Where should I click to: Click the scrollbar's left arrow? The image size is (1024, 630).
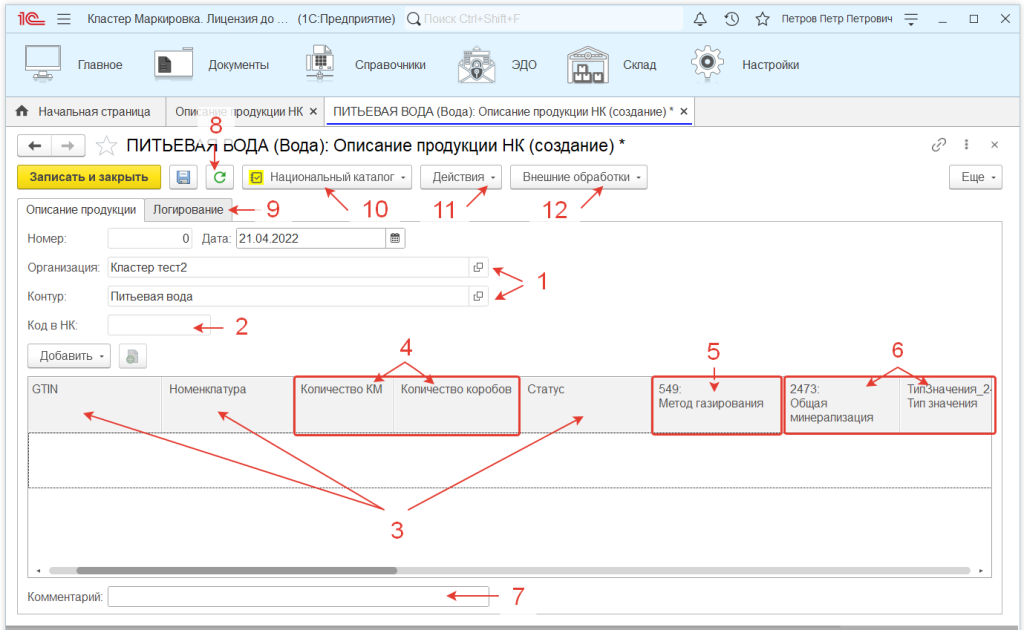tap(39, 571)
